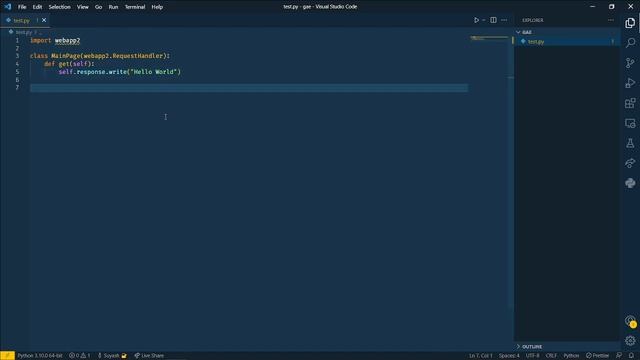640x360 pixels.
Task: Click Prettier formatter status item
Action: (598, 356)
